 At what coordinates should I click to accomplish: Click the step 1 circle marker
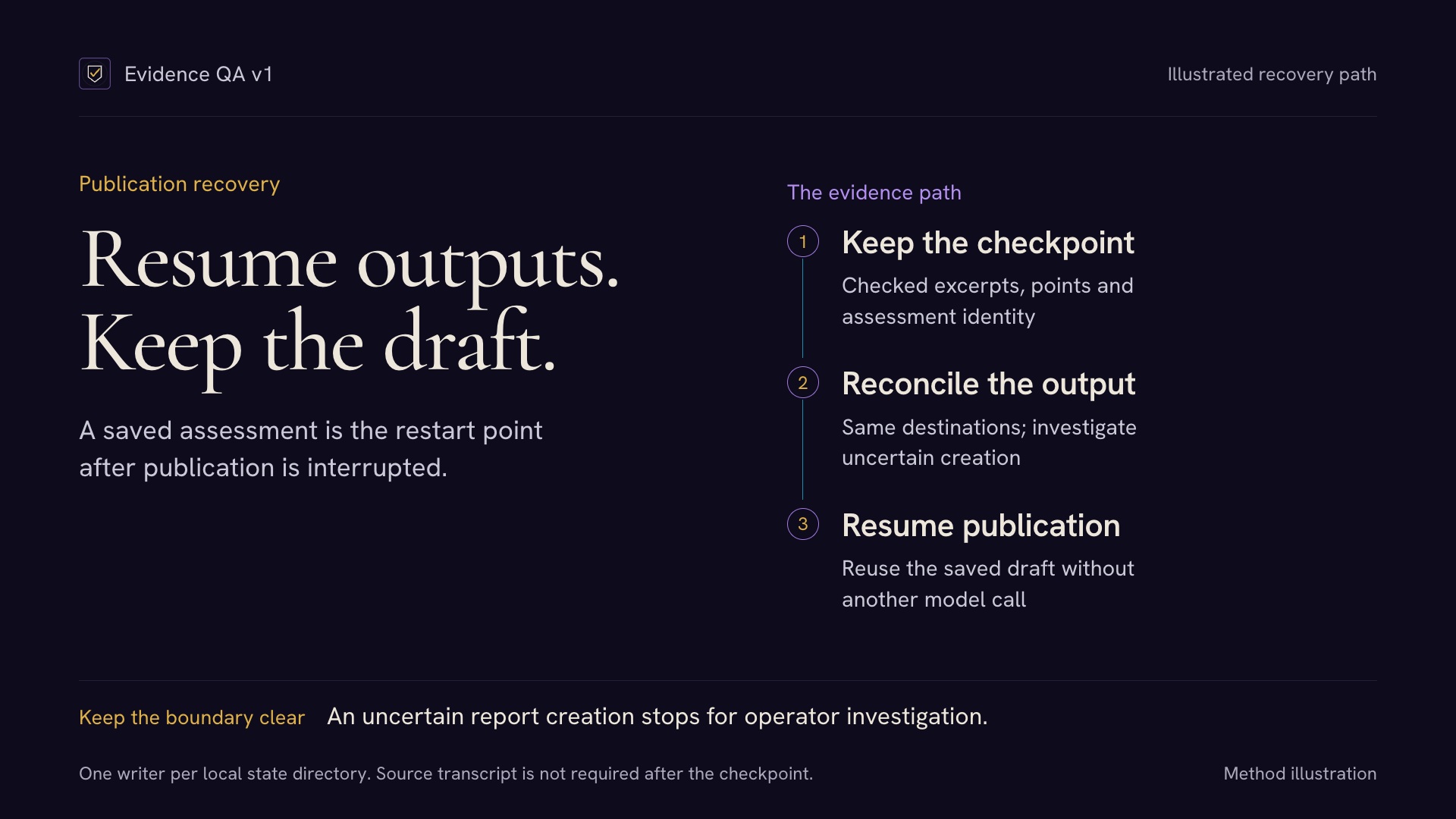[803, 241]
